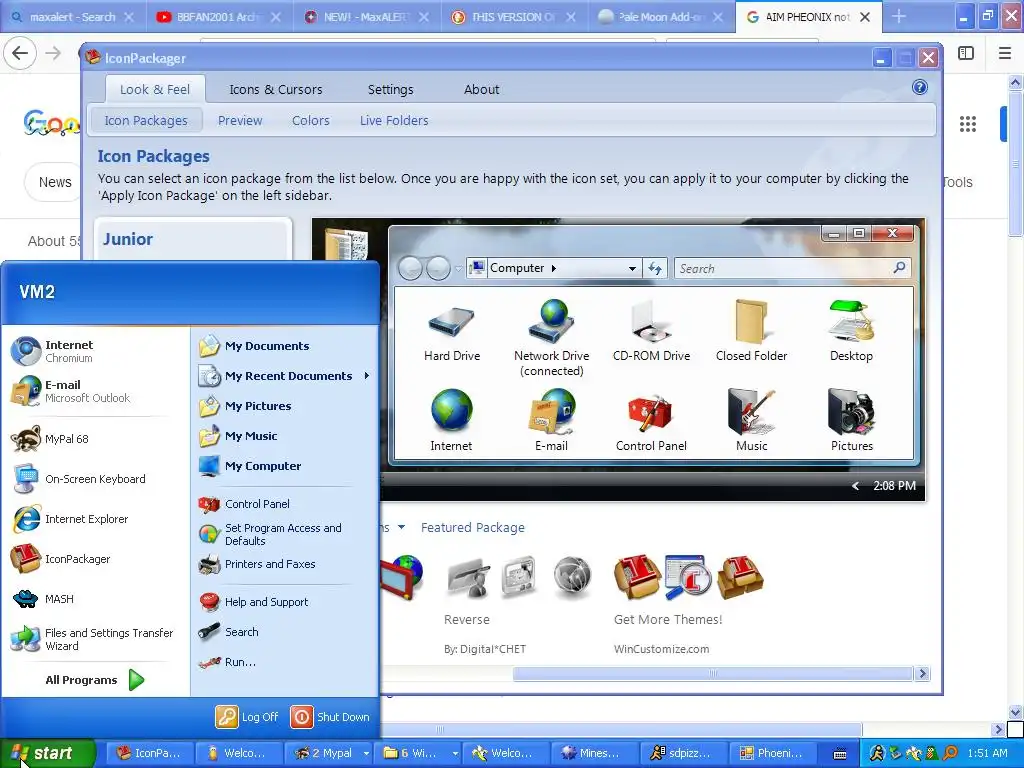Click Featured Package link

point(472,527)
